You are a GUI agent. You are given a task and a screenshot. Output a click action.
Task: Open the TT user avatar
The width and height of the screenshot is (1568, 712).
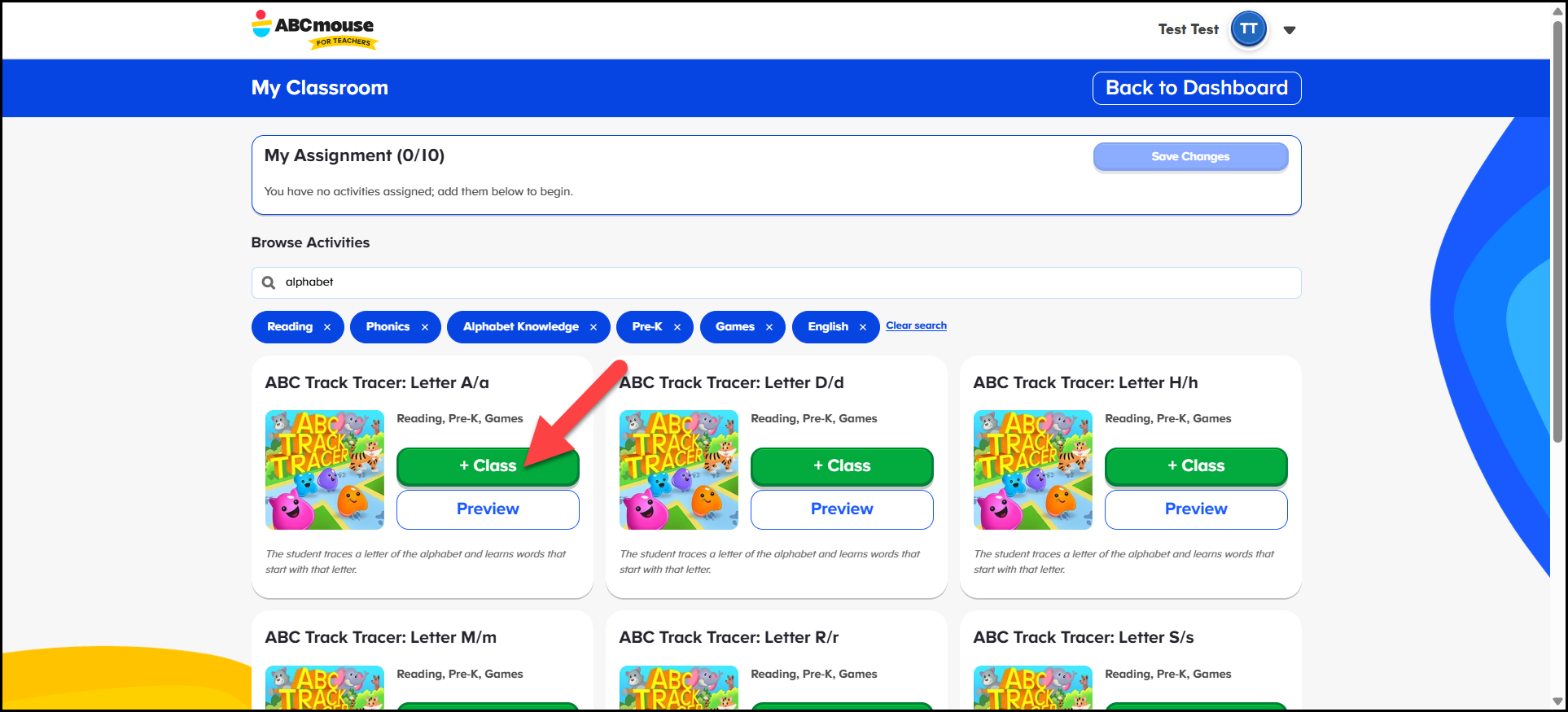click(1248, 29)
